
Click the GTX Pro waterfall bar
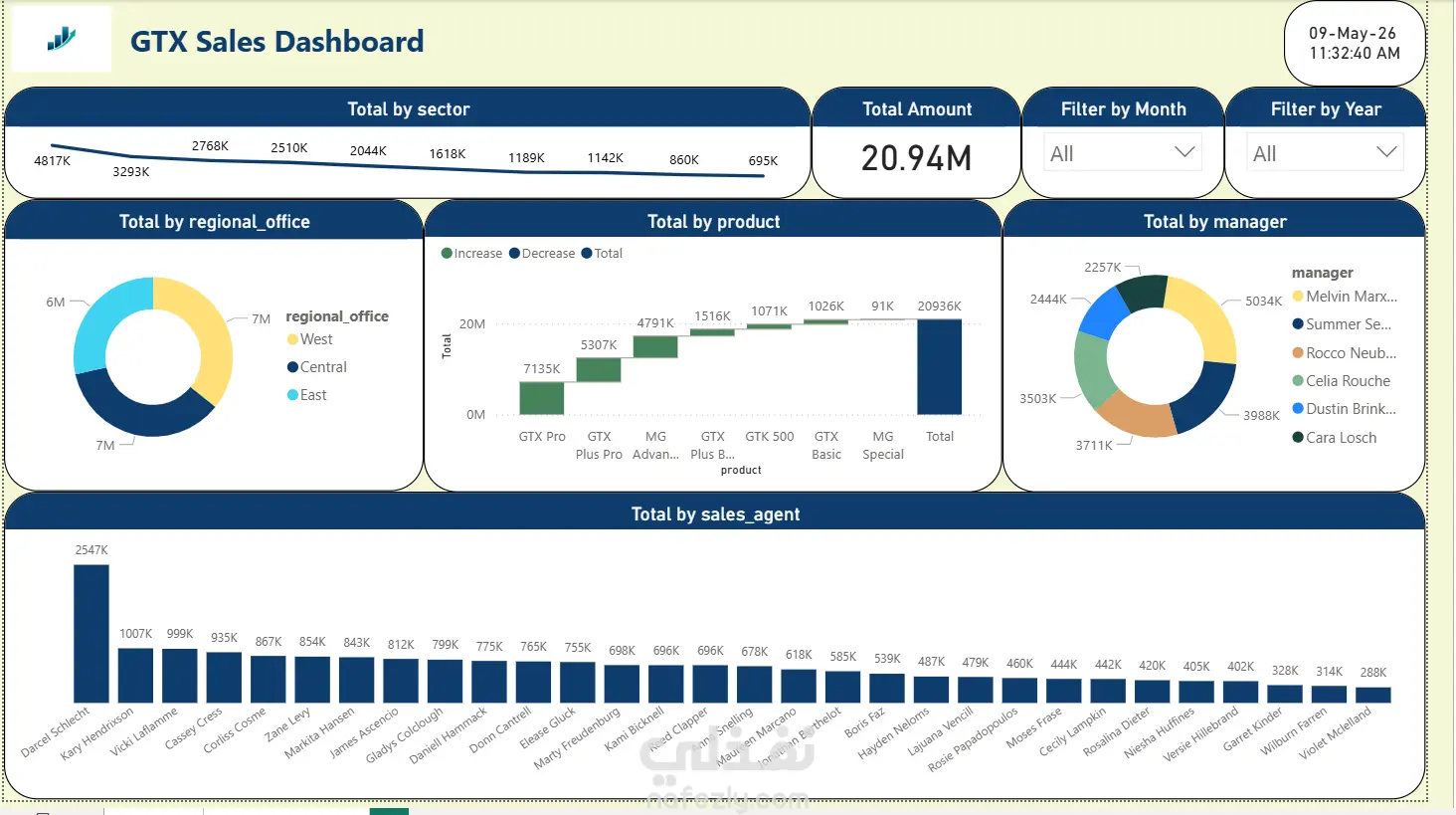tap(541, 398)
